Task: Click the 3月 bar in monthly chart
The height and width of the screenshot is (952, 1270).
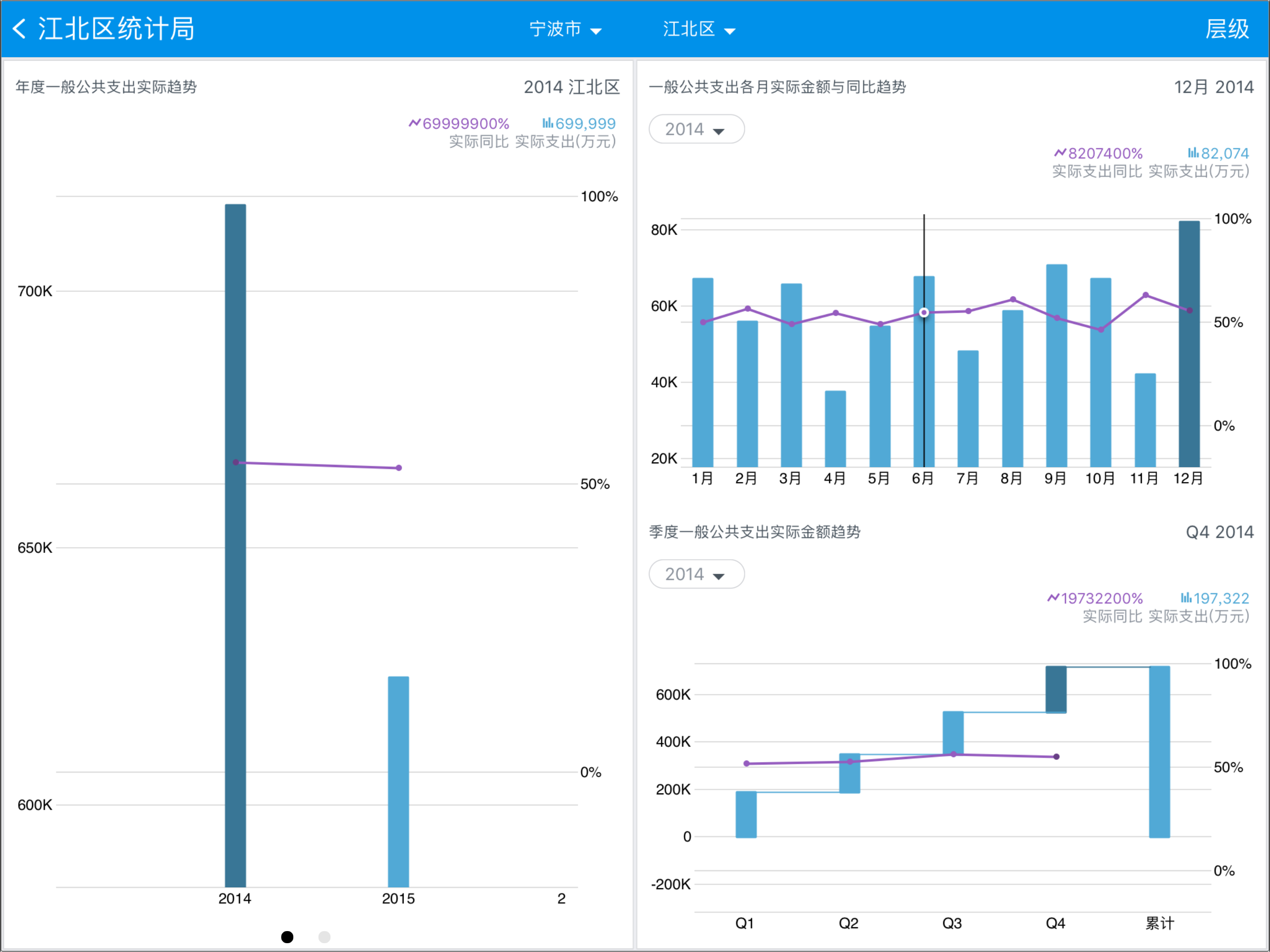Action: pyautogui.click(x=791, y=375)
